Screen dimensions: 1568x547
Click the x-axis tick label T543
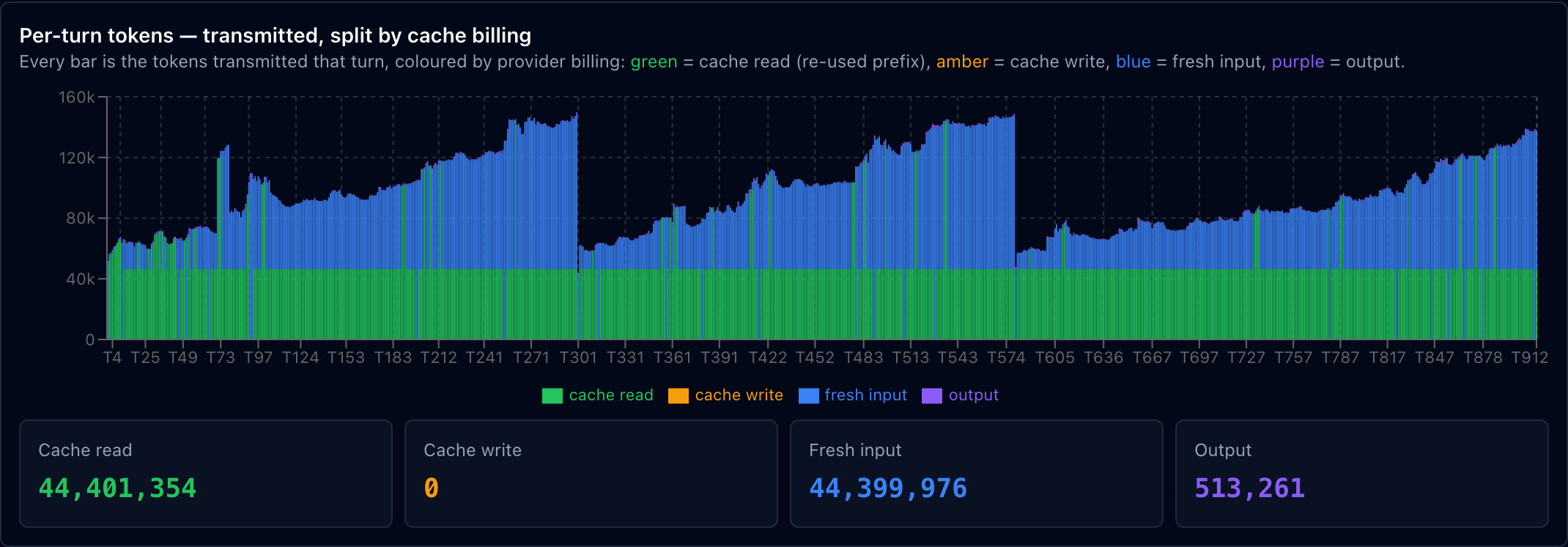click(958, 357)
